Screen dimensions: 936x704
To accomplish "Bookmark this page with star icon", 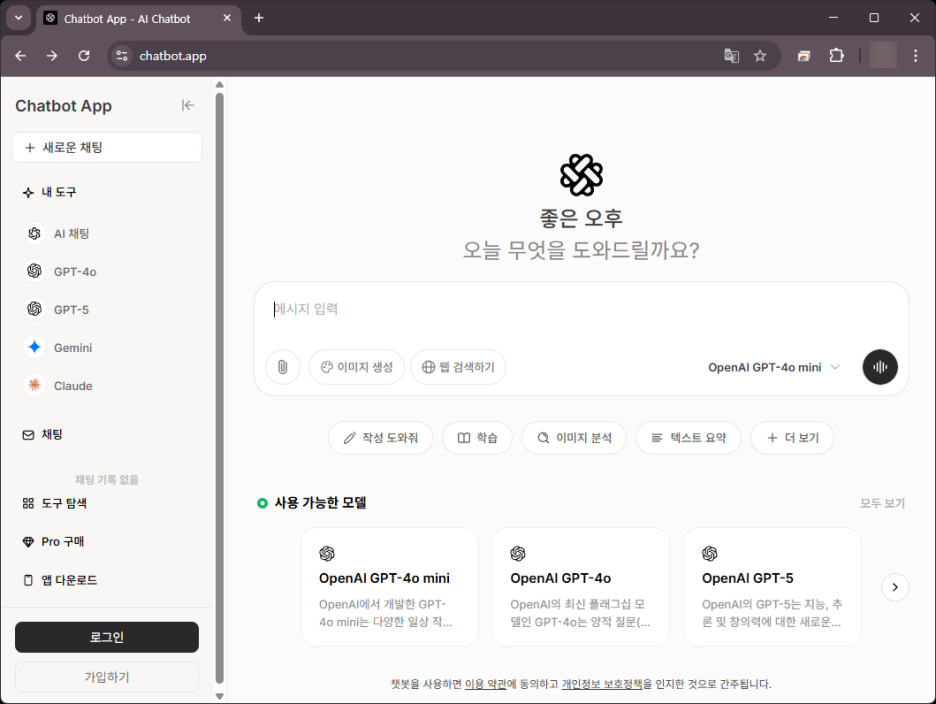I will coord(759,56).
